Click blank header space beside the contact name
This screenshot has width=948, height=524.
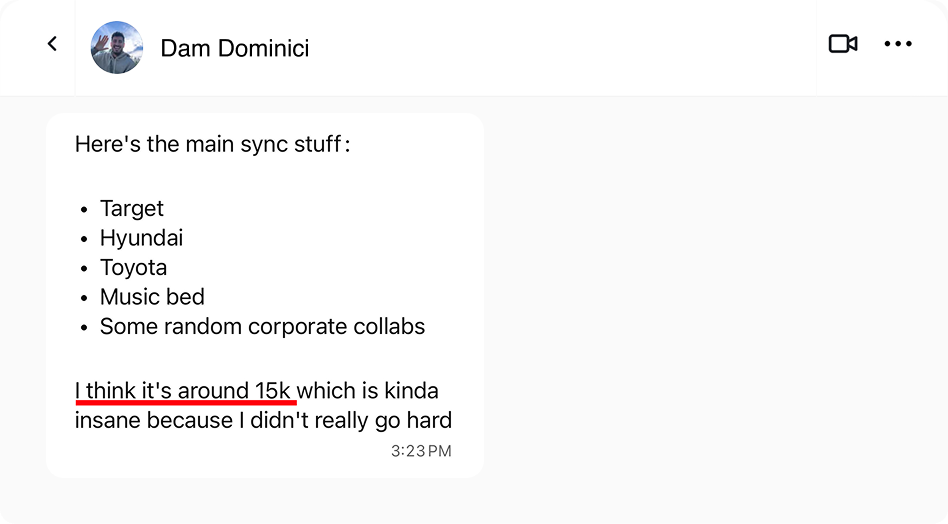(560, 48)
